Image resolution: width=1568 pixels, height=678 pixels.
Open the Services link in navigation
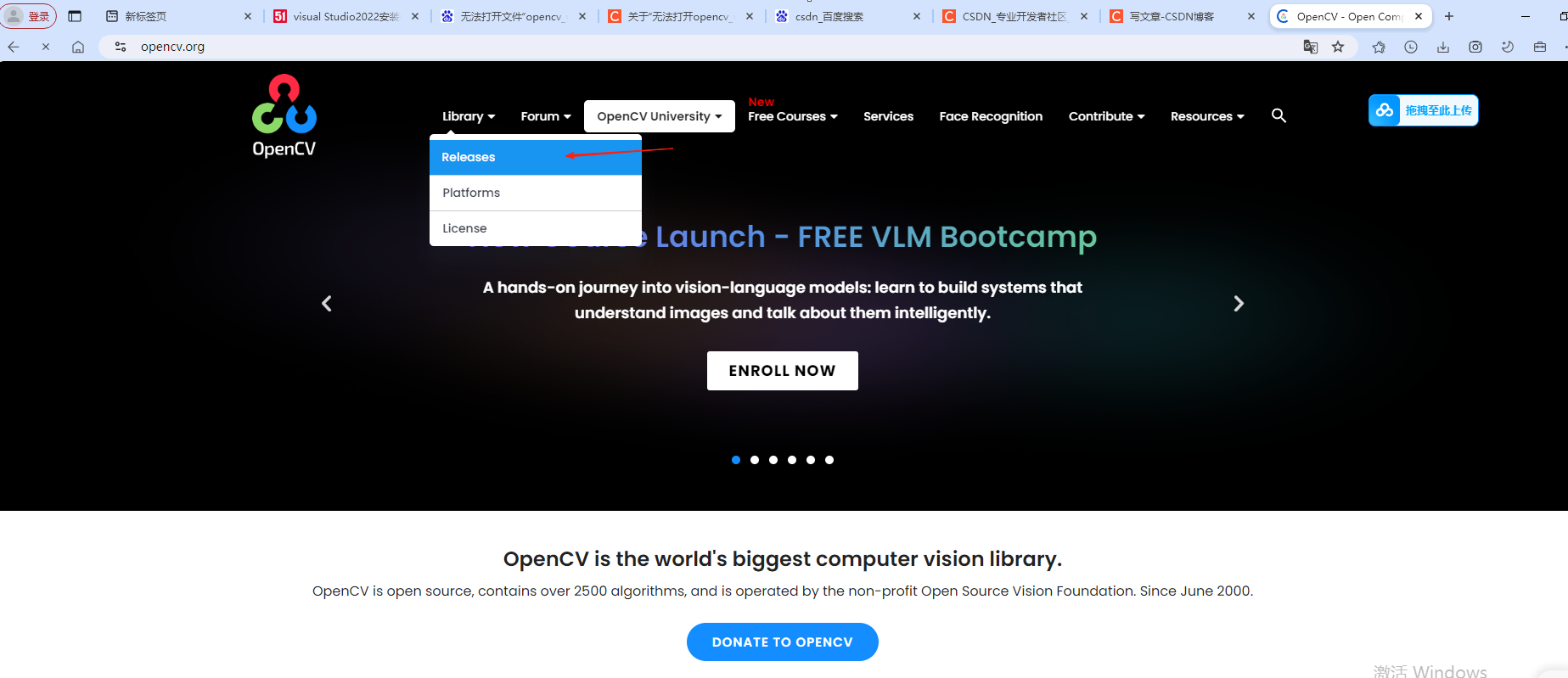point(888,116)
